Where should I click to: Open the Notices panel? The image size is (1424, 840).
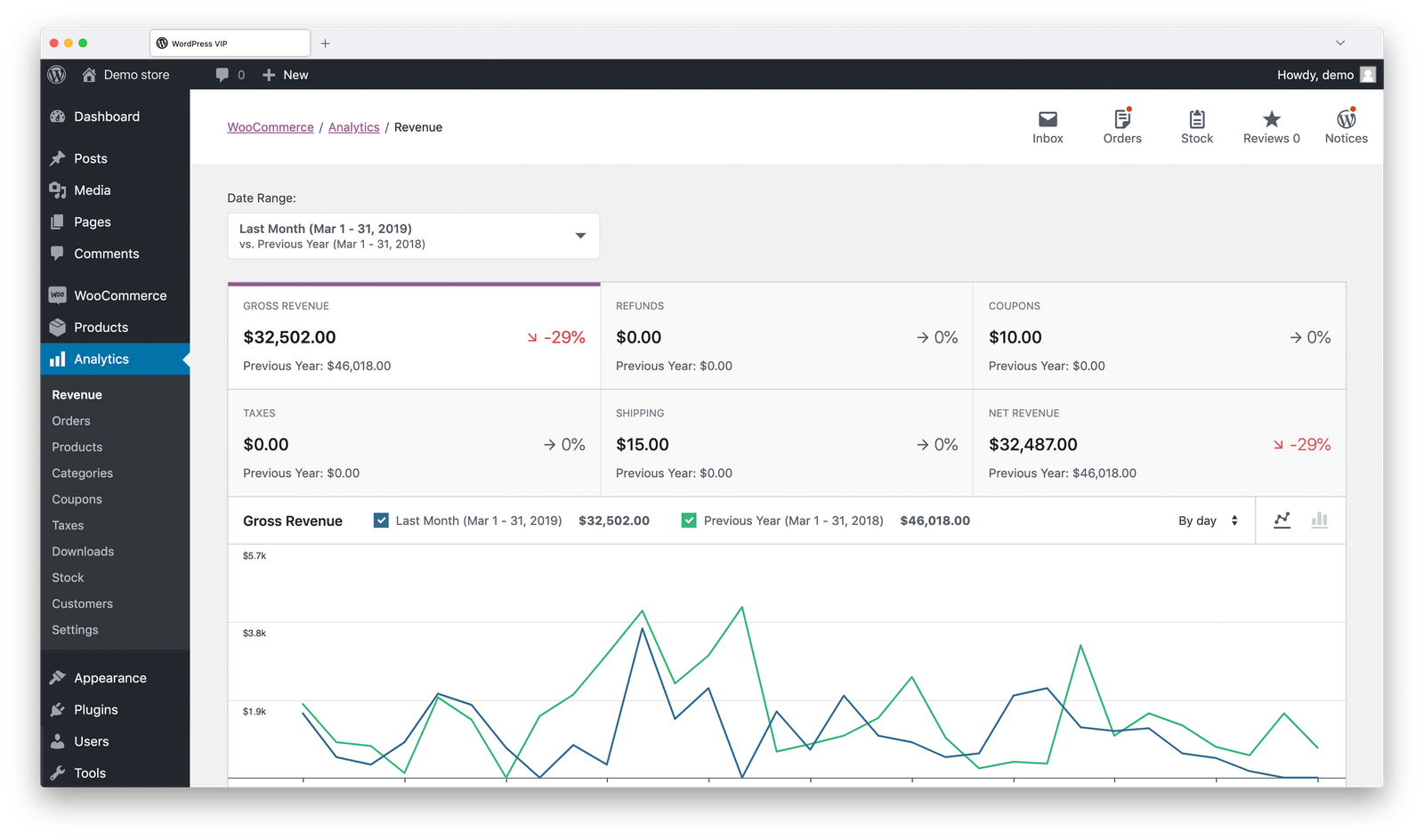click(x=1347, y=126)
